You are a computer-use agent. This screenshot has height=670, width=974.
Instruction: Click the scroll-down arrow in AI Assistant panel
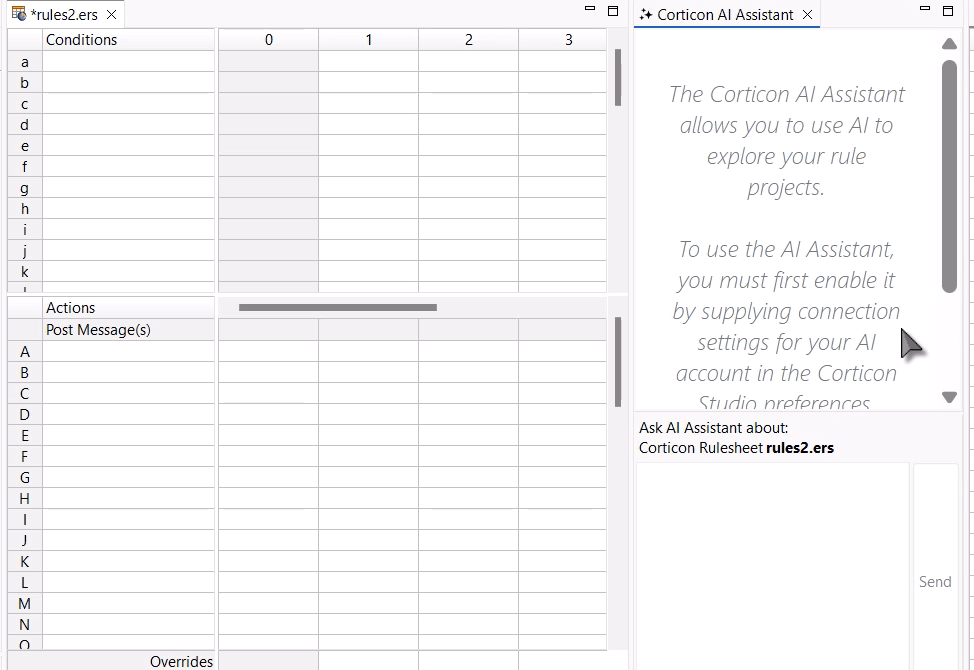tap(948, 397)
